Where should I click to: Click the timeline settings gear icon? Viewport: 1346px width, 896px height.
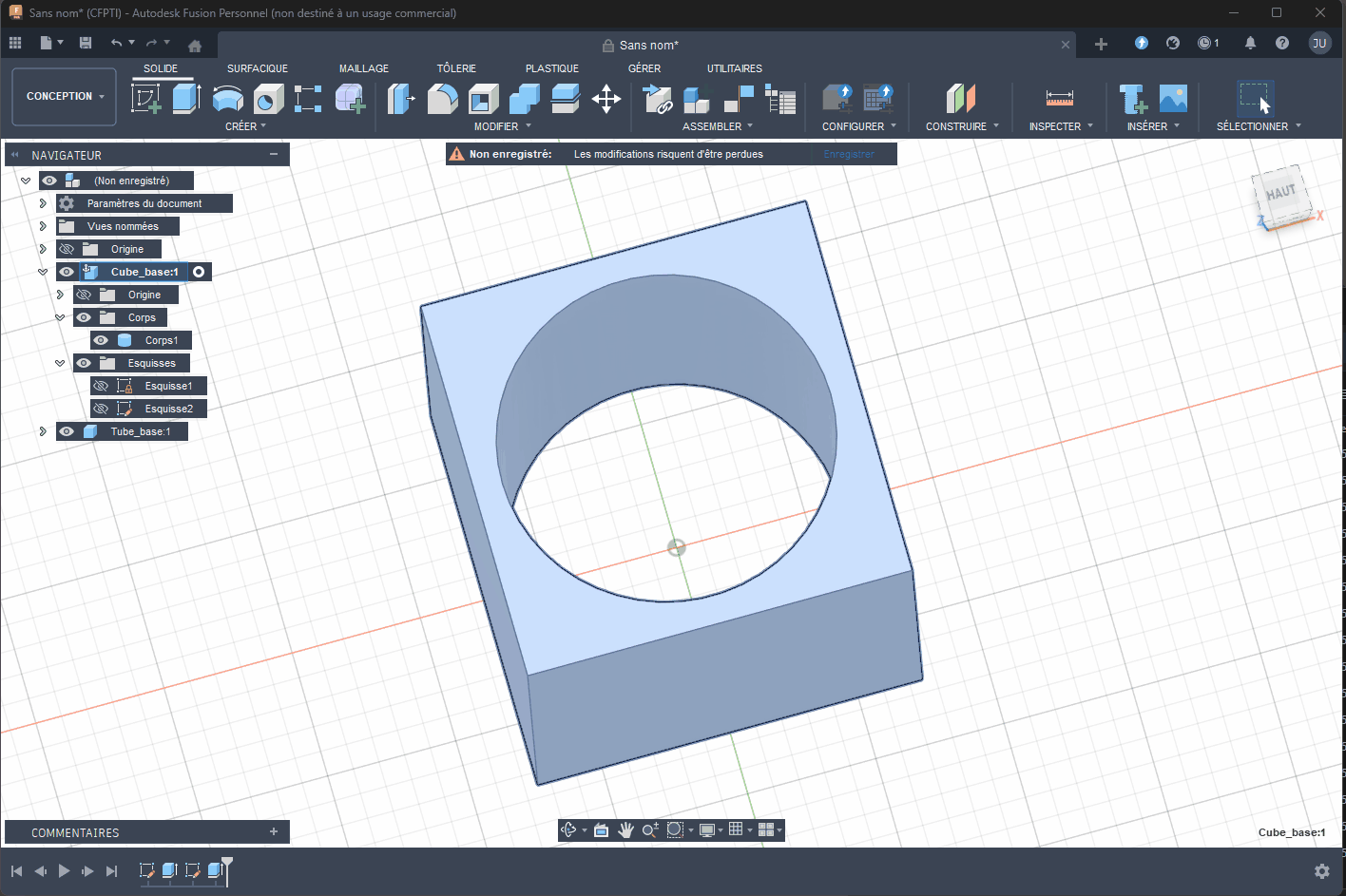tap(1321, 871)
